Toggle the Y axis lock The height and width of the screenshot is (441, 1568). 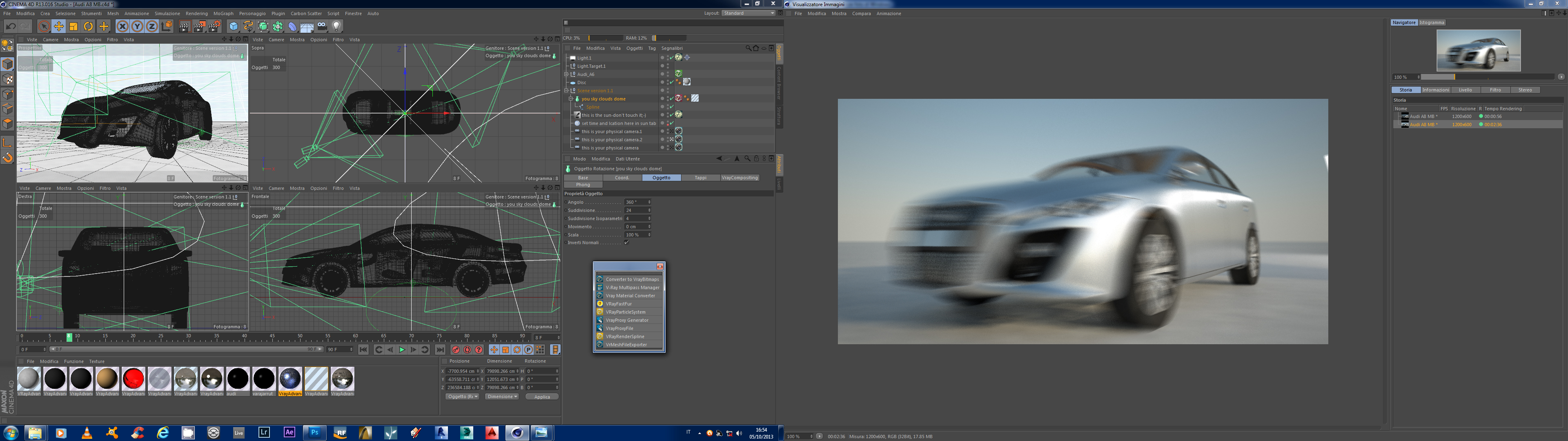coord(137,26)
